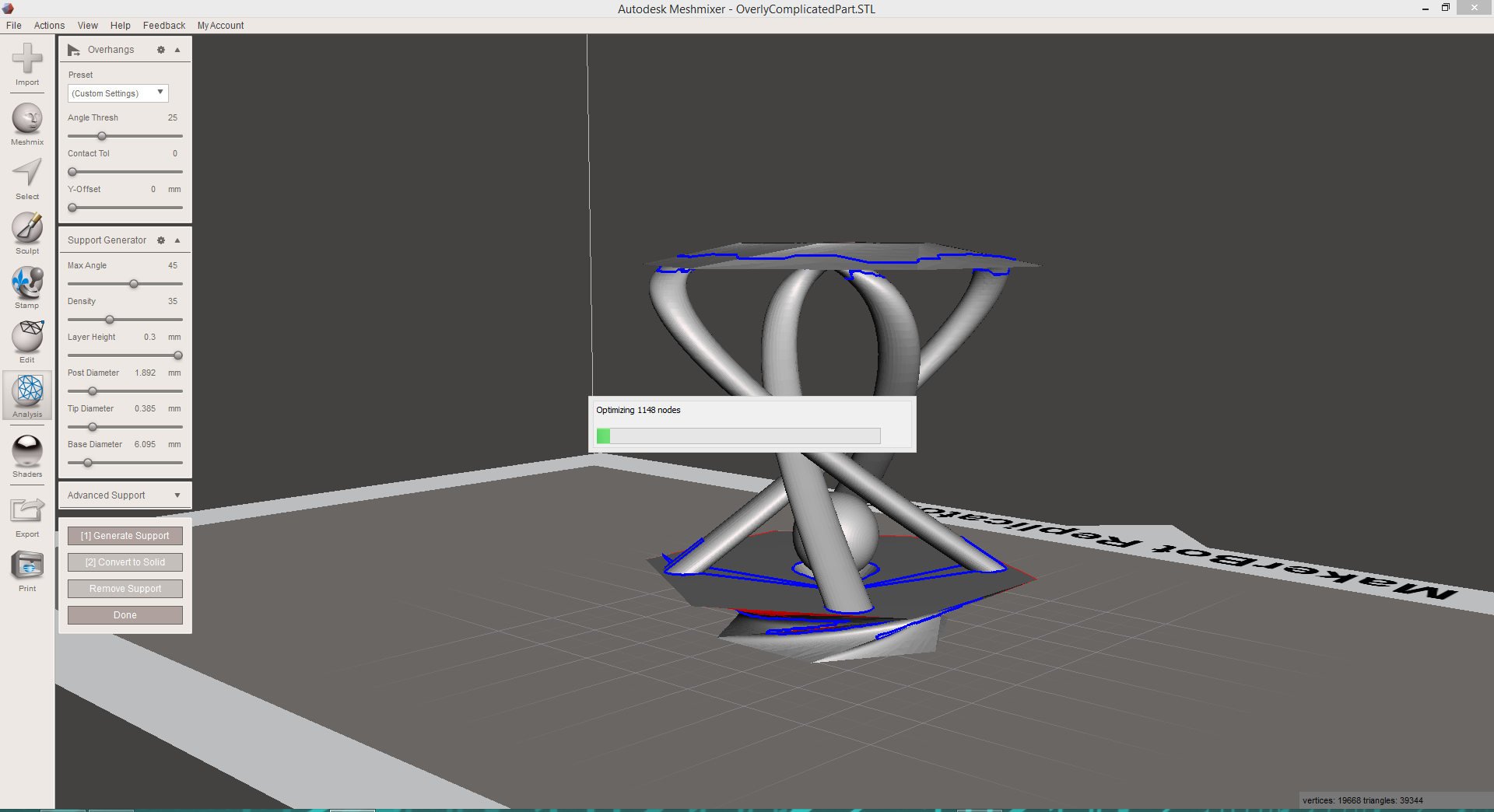The width and height of the screenshot is (1494, 812).
Task: Open the Edit tool
Action: [x=27, y=342]
